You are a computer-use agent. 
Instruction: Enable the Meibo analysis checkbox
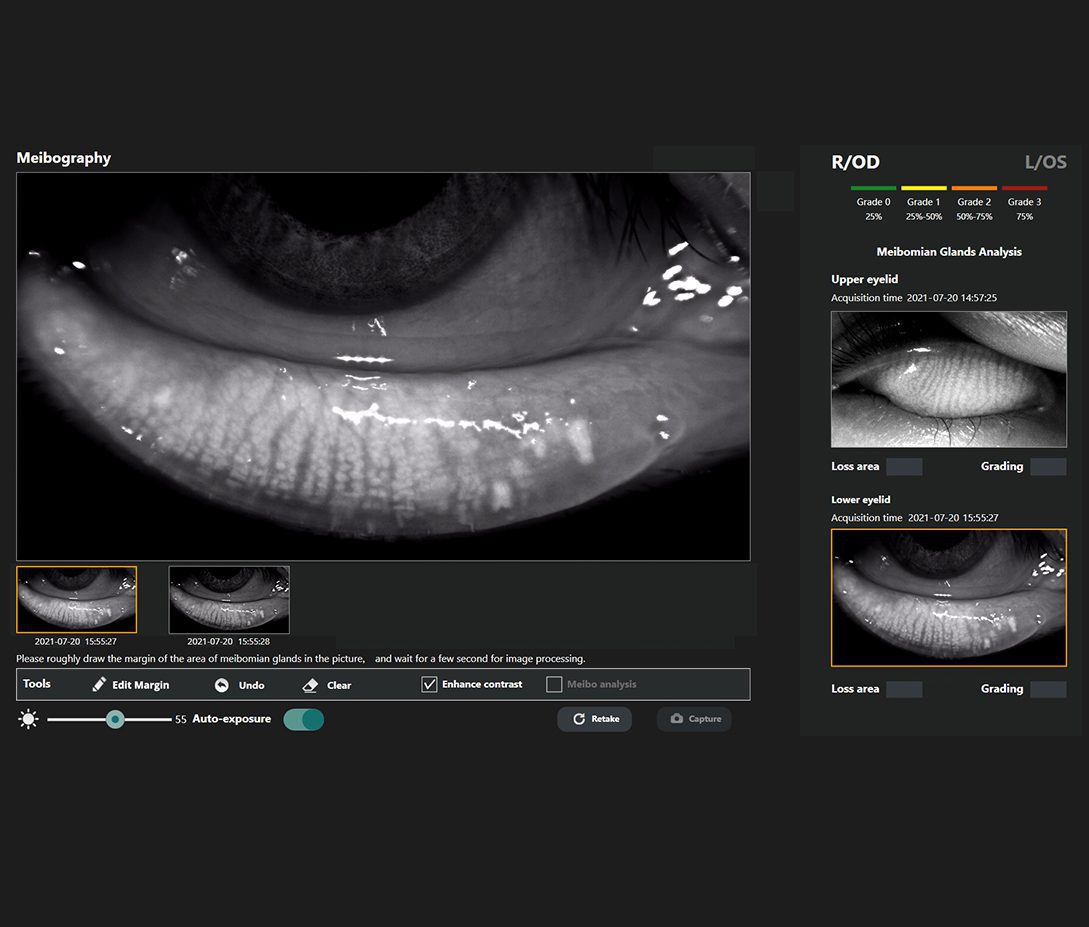pos(554,685)
